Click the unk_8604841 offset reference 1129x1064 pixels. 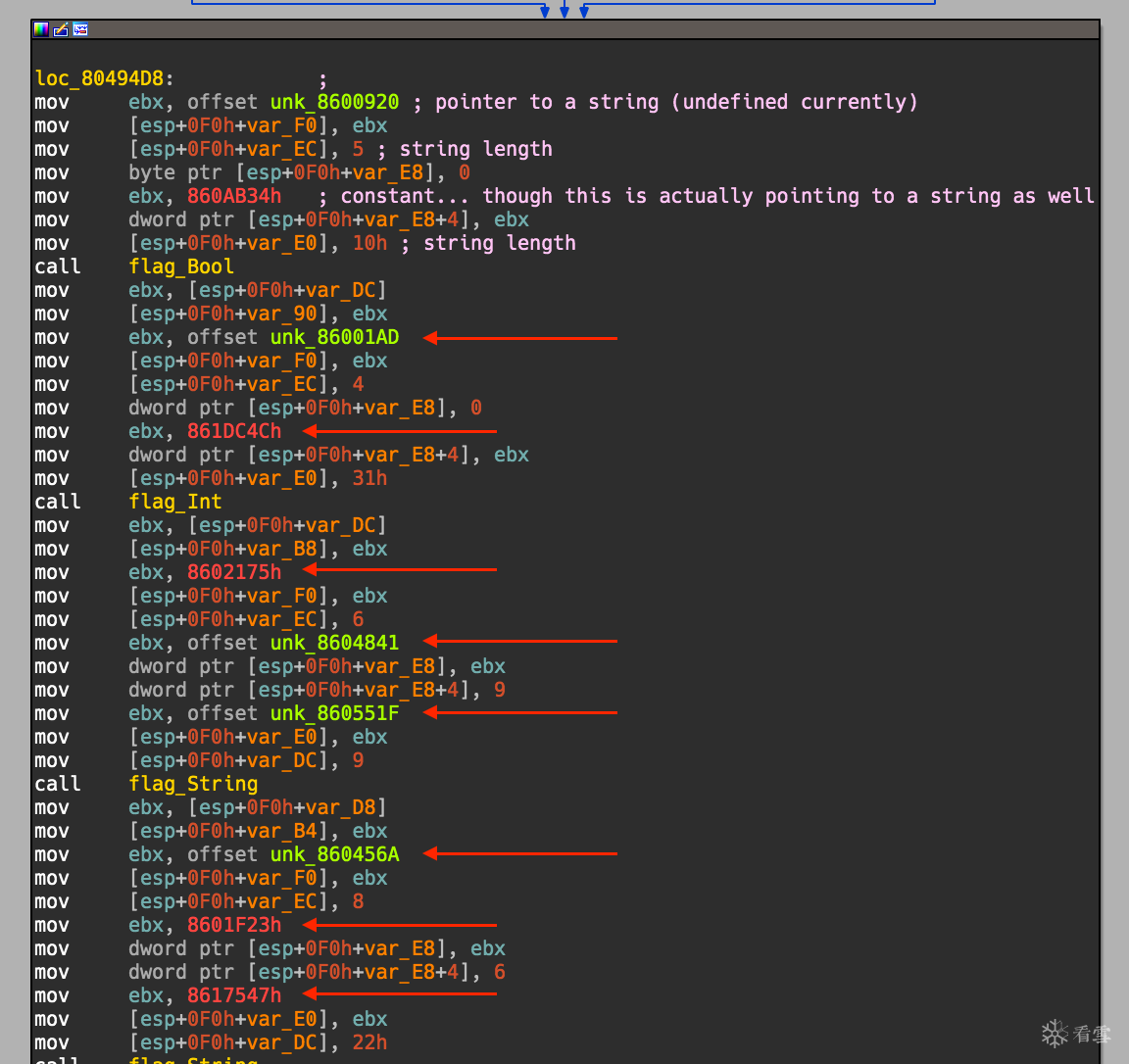[334, 643]
